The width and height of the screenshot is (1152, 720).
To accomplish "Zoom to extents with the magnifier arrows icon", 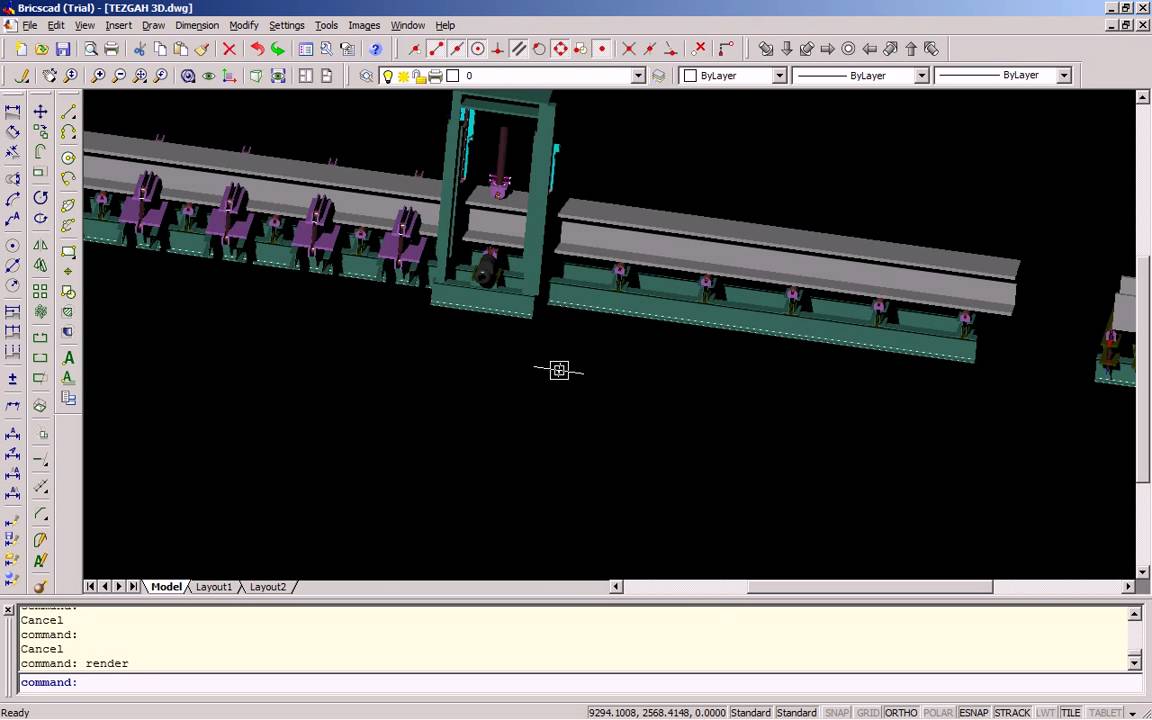I will click(x=140, y=76).
